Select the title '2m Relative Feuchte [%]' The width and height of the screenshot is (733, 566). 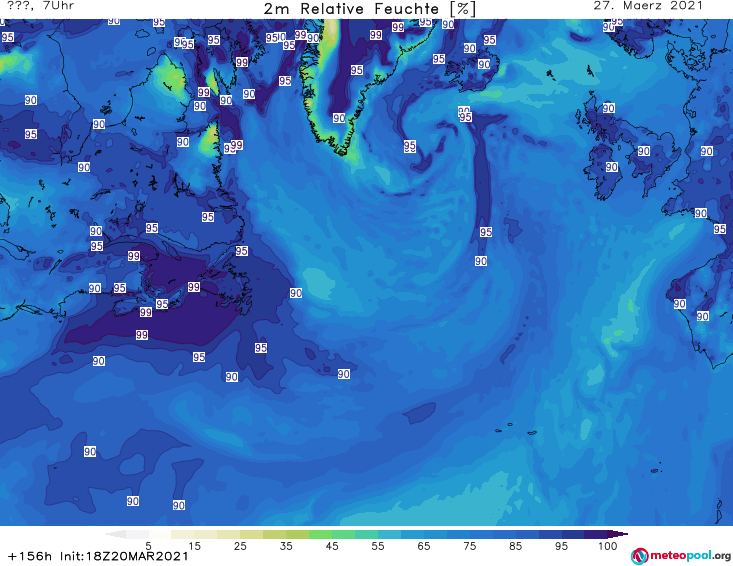(x=369, y=9)
